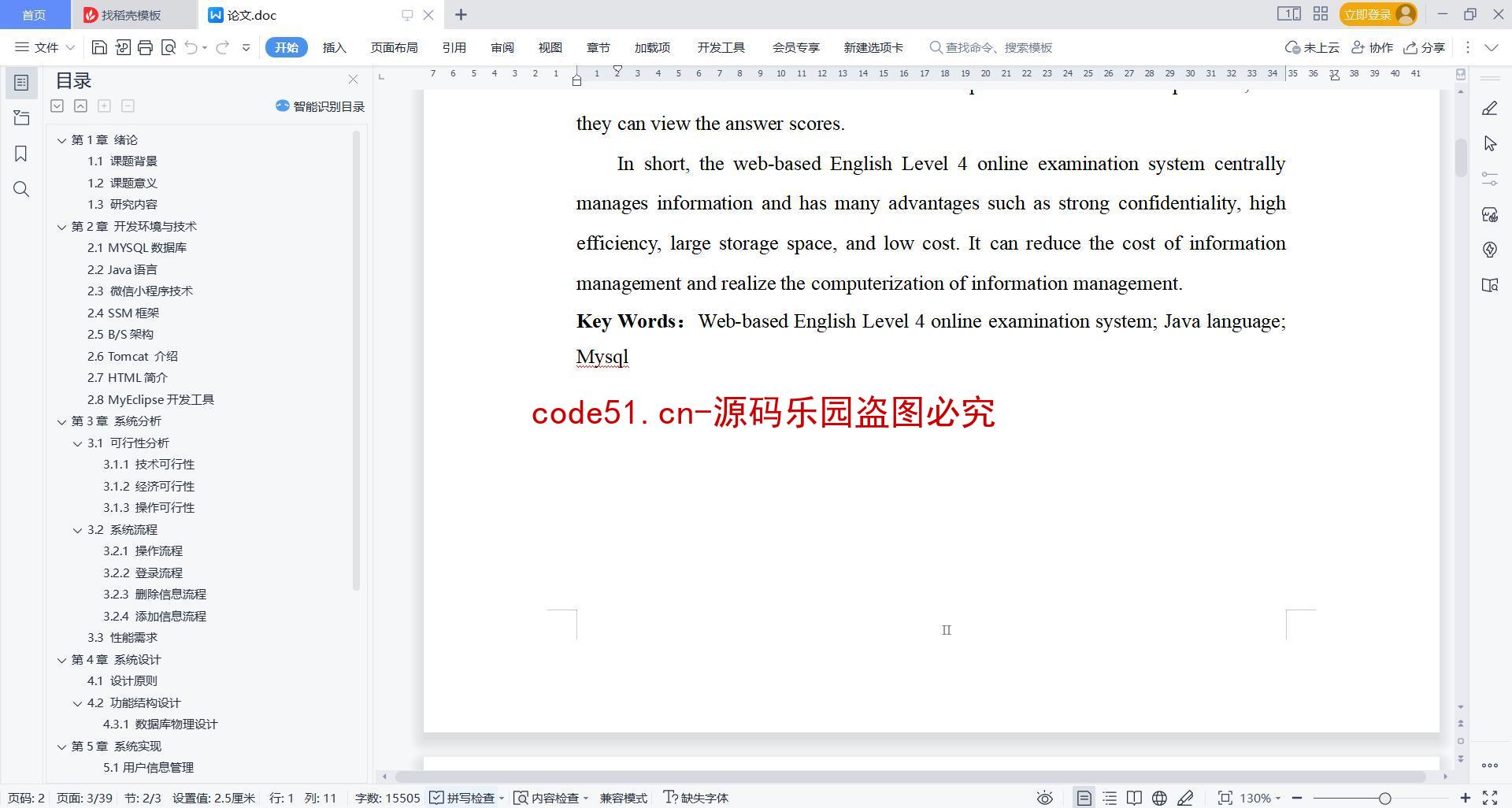This screenshot has width=1512, height=808.
Task: Click the reading book icon in right sidebar
Action: click(1489, 285)
